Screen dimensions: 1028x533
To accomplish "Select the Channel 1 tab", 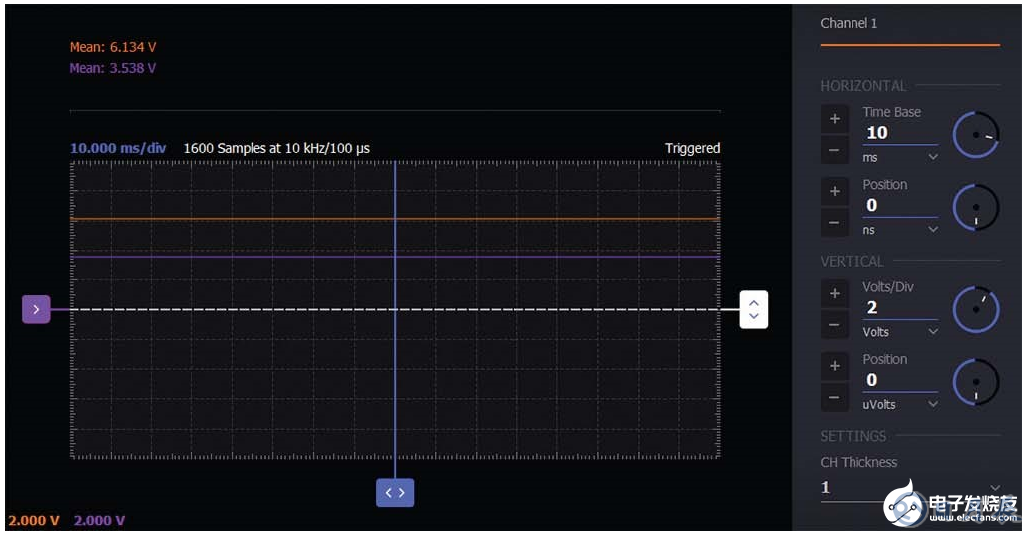I will 849,23.
